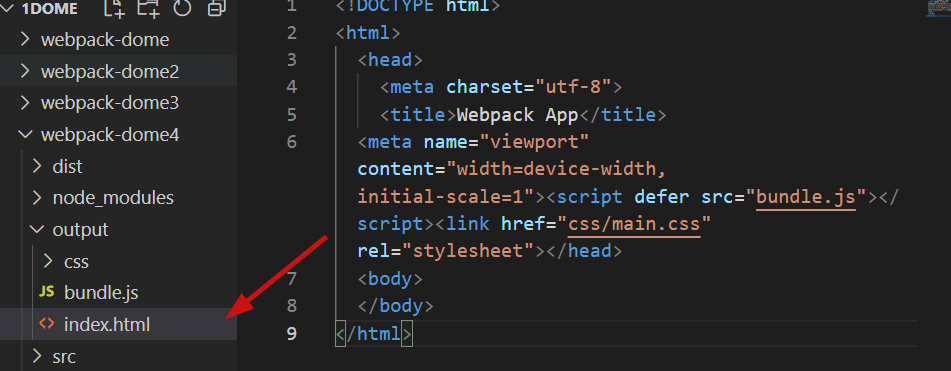Click line number 9 in gutter

click(291, 333)
